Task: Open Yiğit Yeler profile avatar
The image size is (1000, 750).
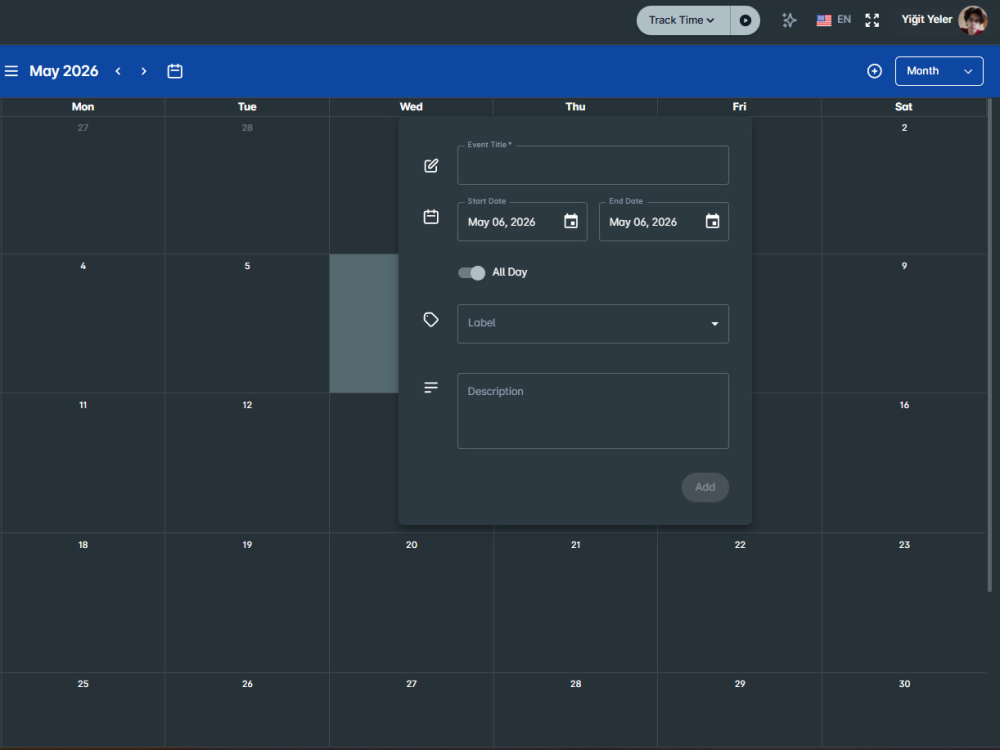Action: (x=973, y=20)
